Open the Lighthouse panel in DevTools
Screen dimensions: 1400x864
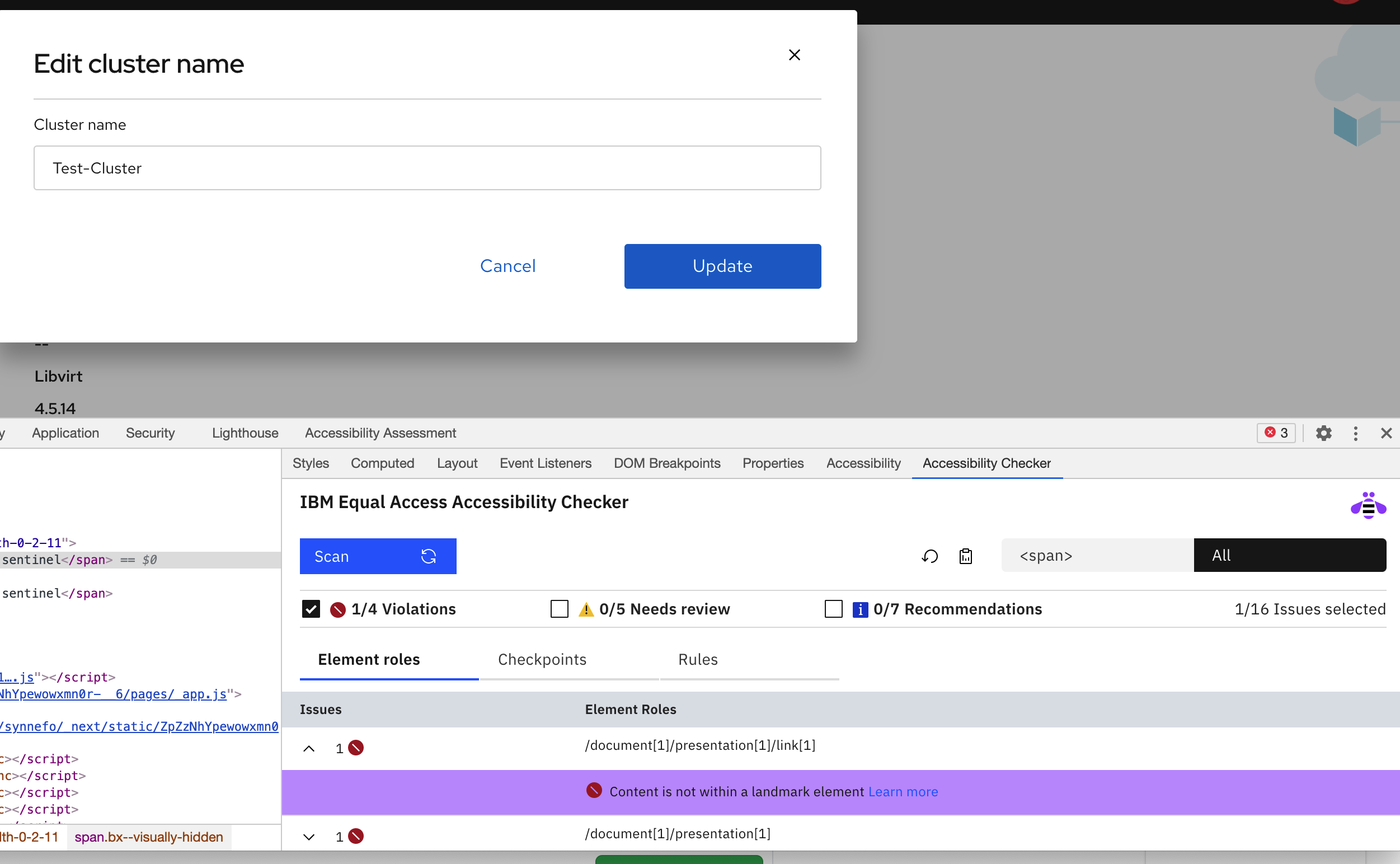tap(245, 433)
